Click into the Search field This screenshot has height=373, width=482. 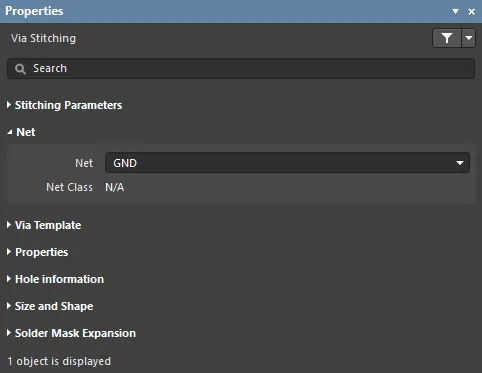[241, 69]
